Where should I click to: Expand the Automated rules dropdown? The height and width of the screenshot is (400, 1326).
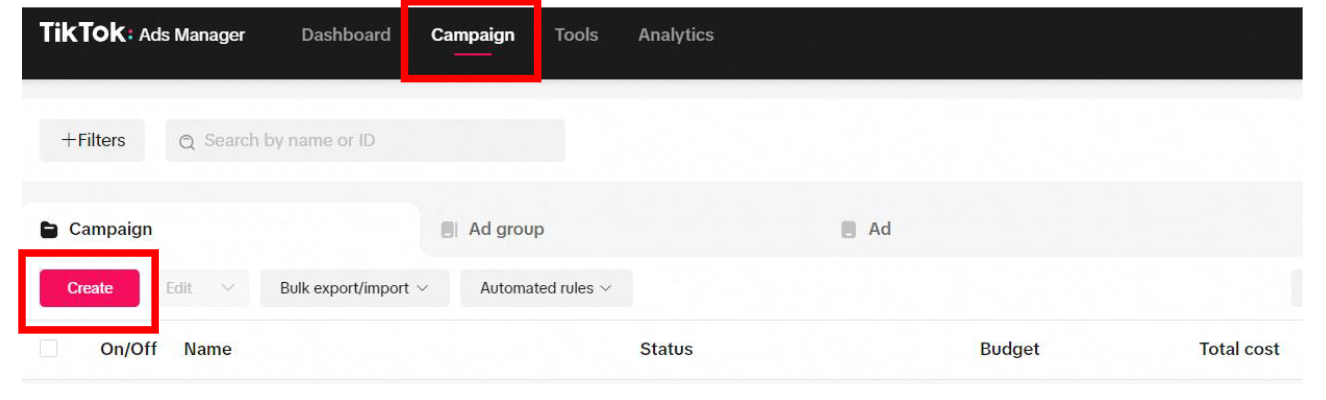546,288
